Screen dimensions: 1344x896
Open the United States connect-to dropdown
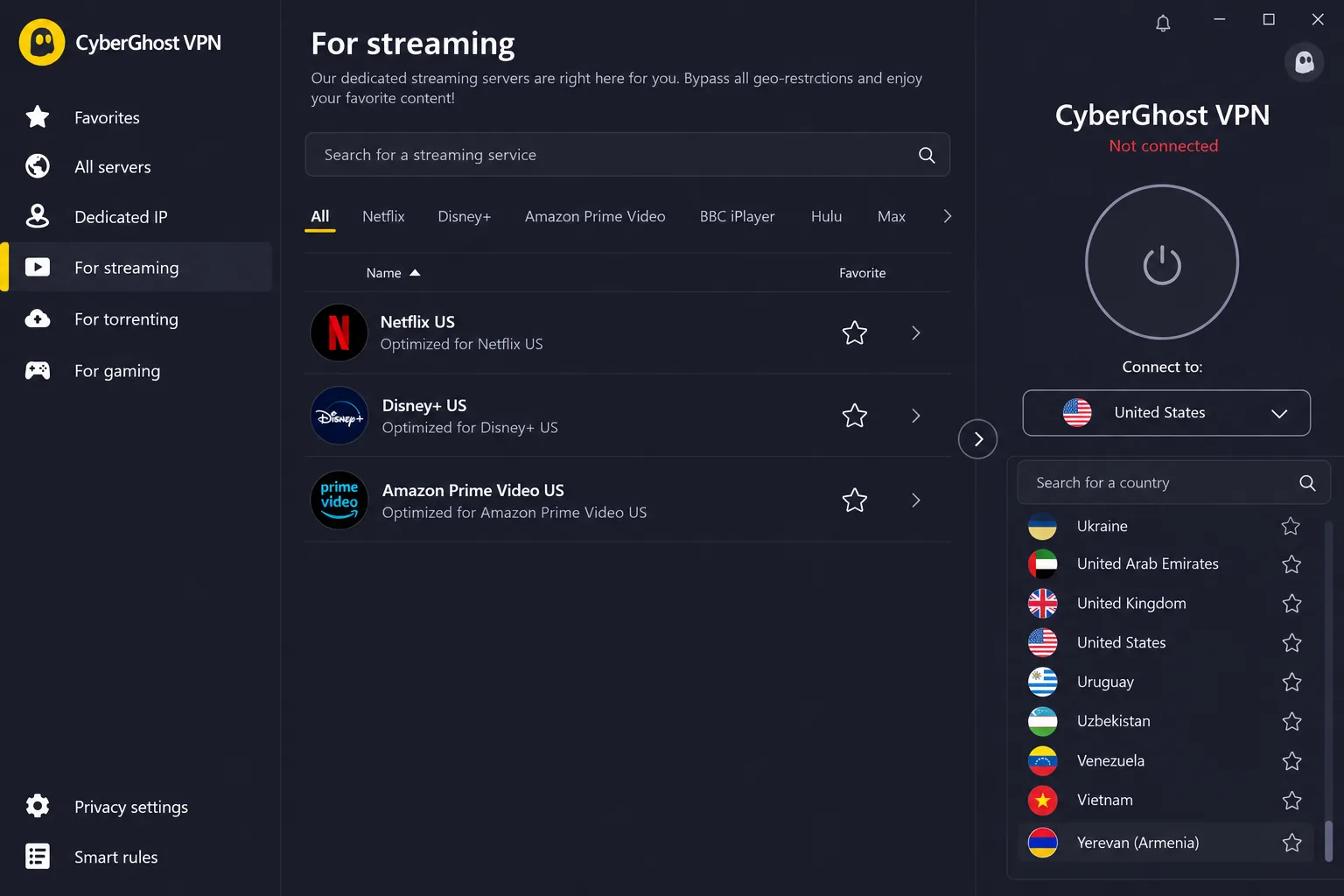click(1166, 413)
